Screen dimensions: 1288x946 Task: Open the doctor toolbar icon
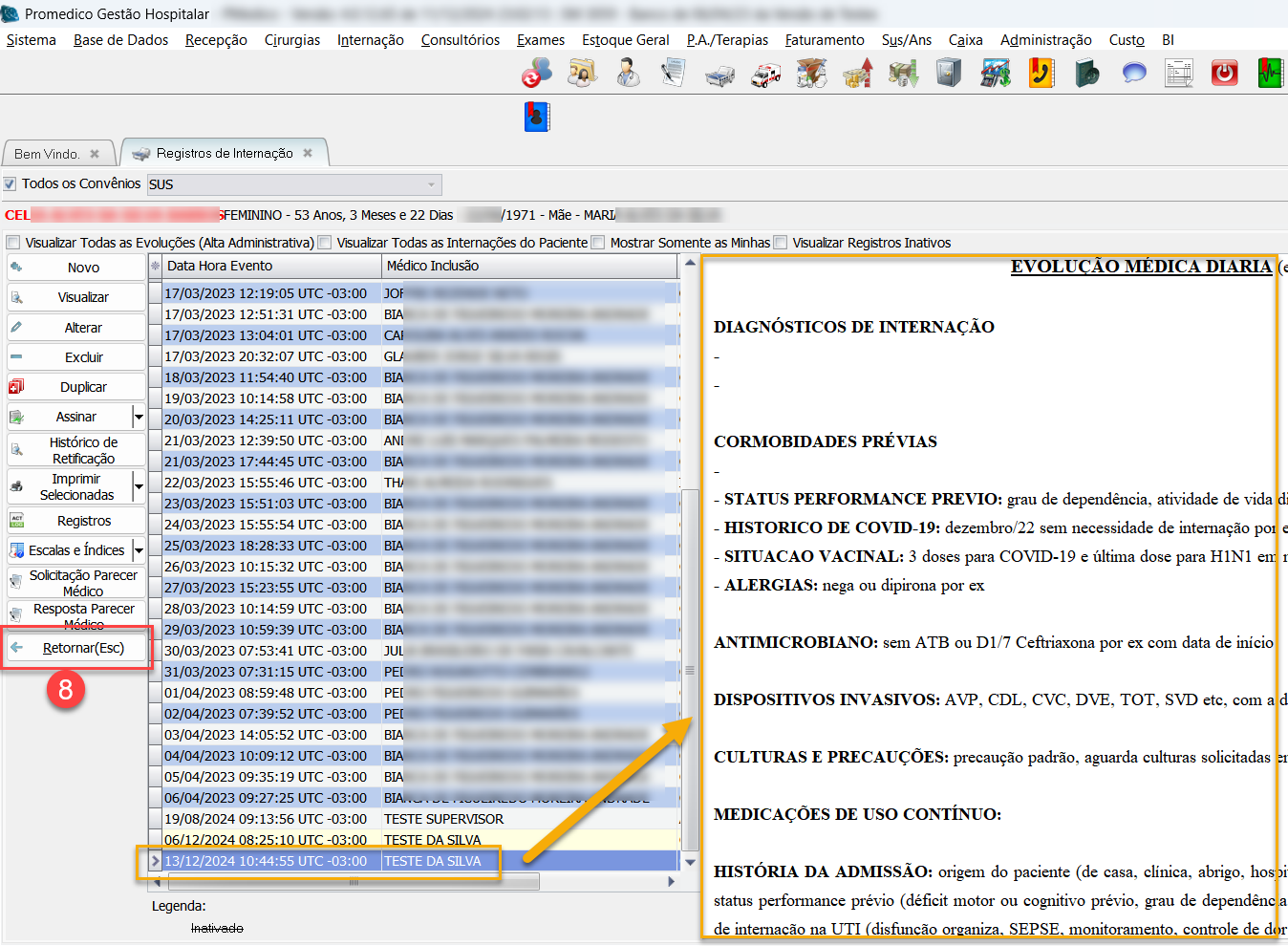coord(628,74)
